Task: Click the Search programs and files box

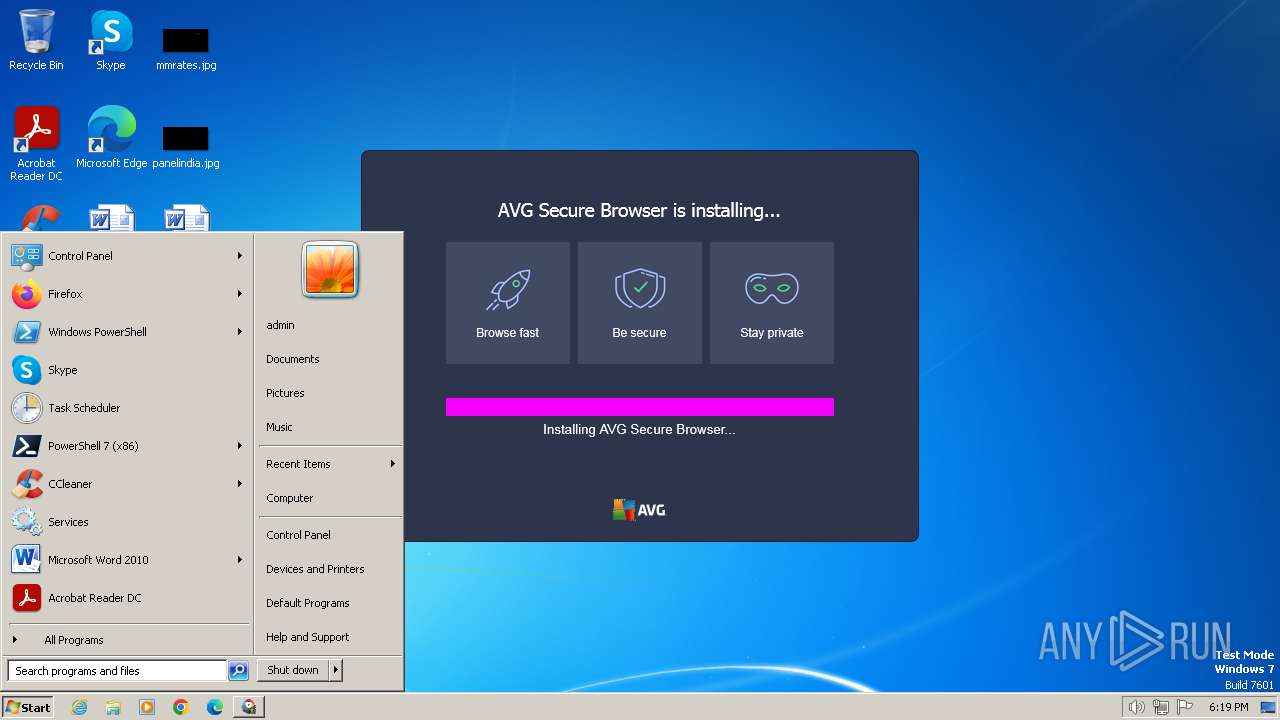Action: pyautogui.click(x=117, y=671)
